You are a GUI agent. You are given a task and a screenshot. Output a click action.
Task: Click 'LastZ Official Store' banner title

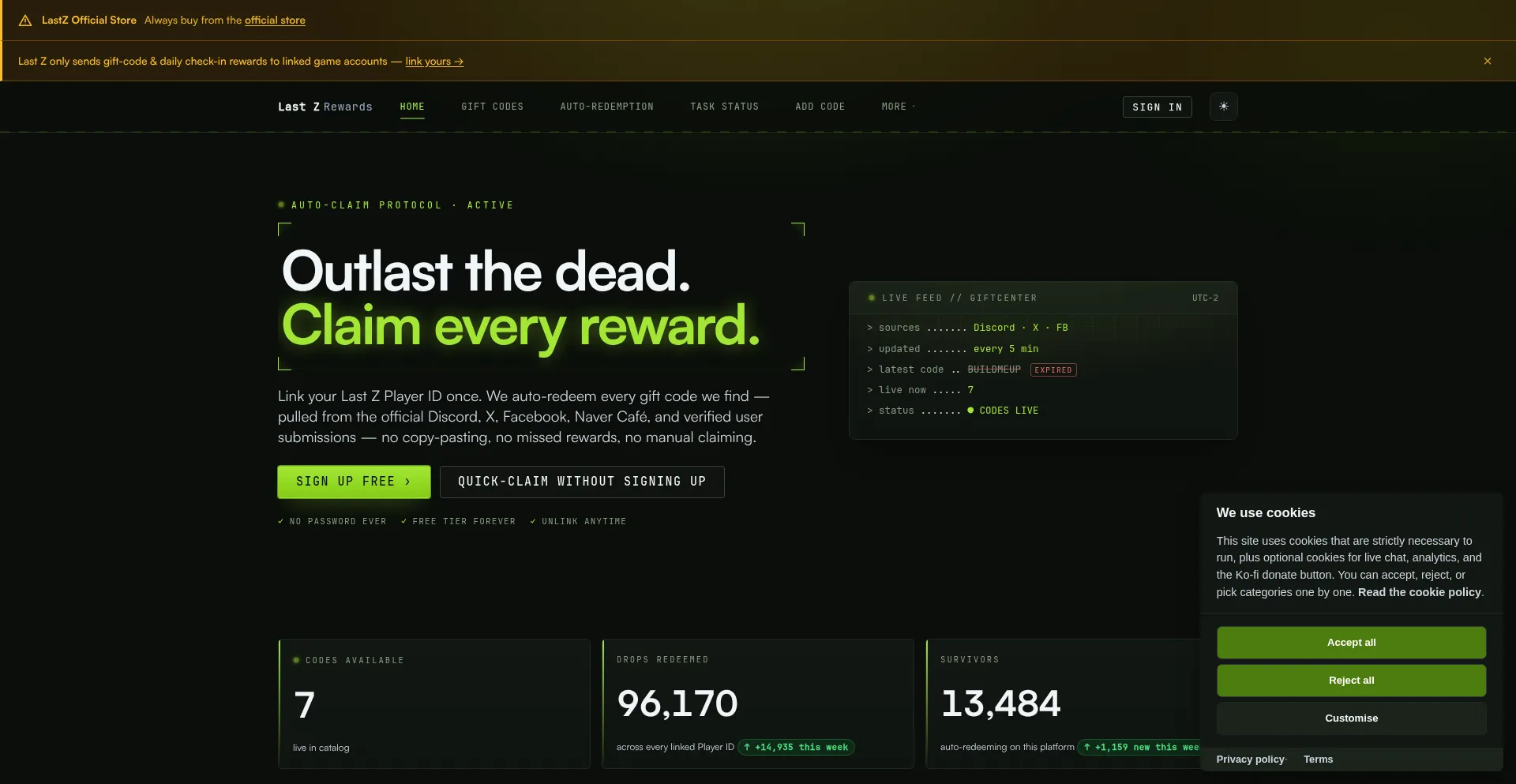point(89,21)
